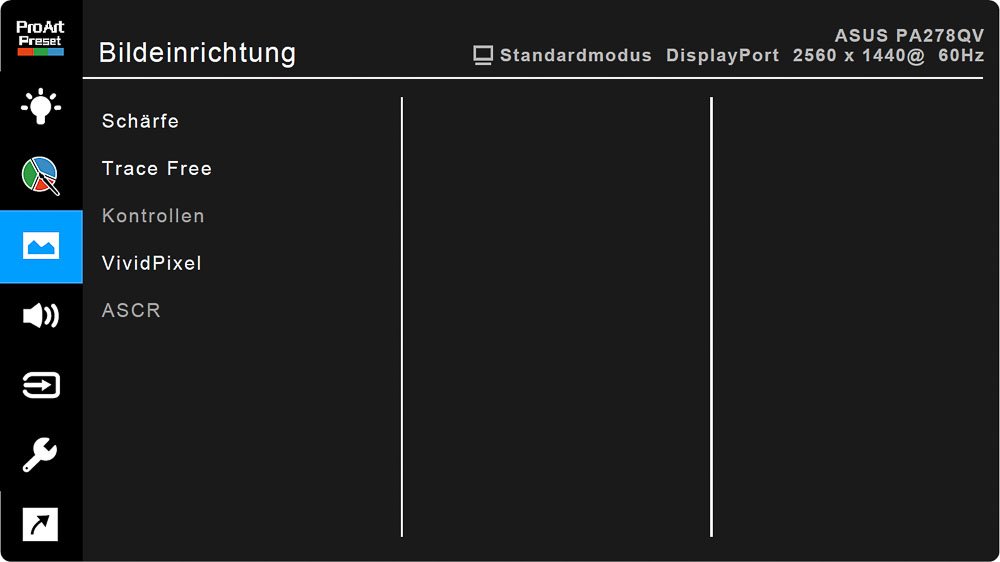Click the 60Hz refresh rate label
This screenshot has width=1000, height=562.
(961, 56)
